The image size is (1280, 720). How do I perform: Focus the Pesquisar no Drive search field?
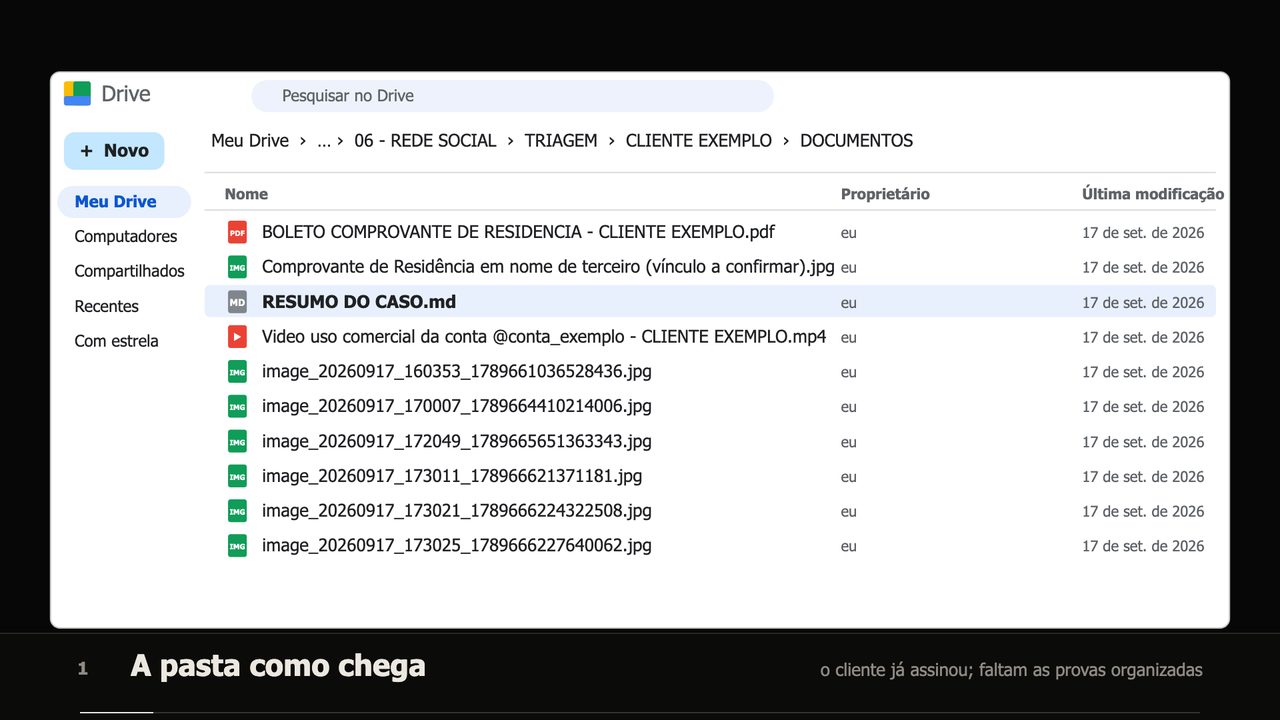click(x=512, y=96)
